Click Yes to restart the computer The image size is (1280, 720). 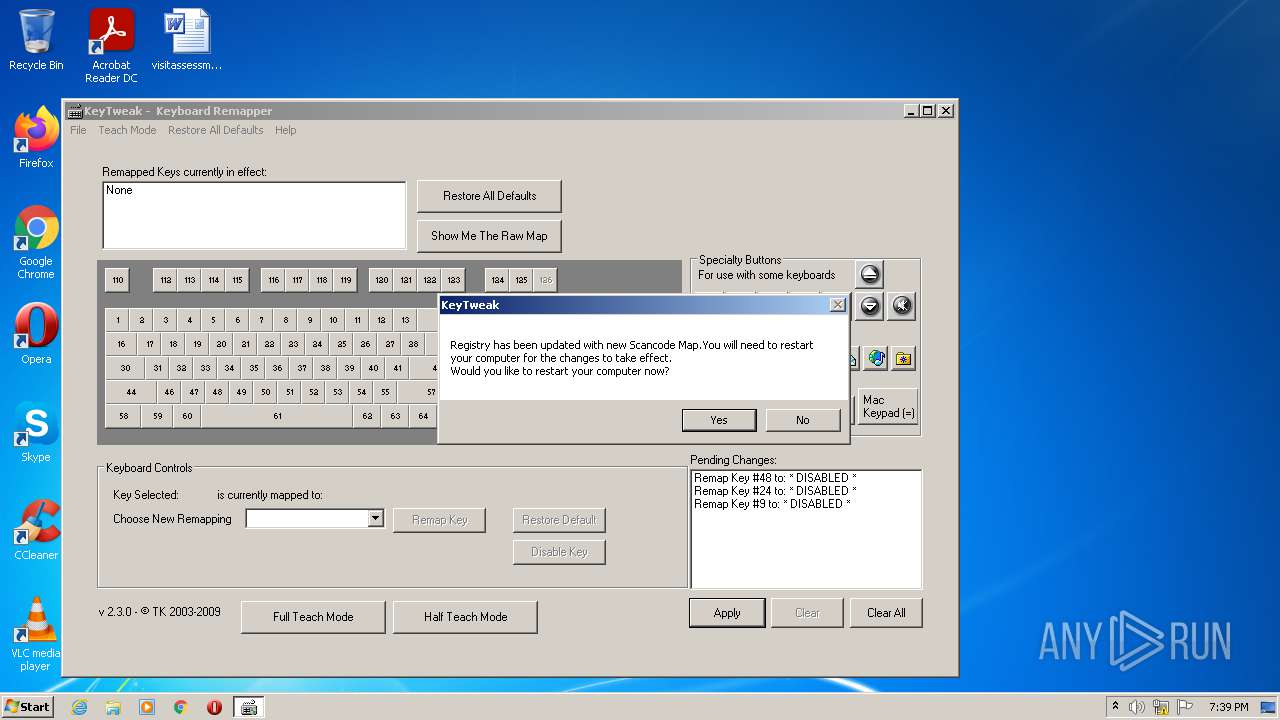click(719, 420)
